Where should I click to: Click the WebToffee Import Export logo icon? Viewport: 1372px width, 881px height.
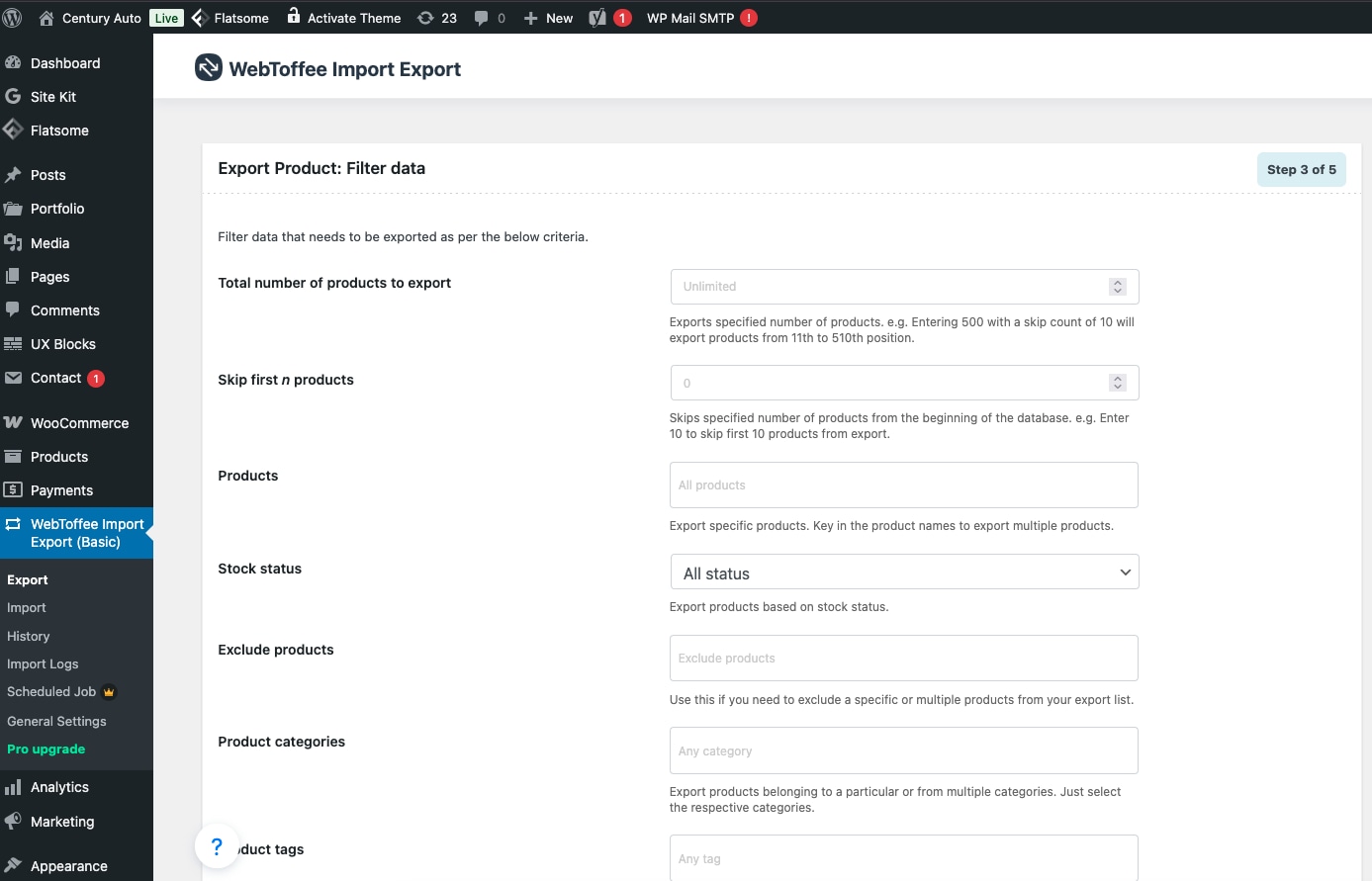pyautogui.click(x=208, y=67)
